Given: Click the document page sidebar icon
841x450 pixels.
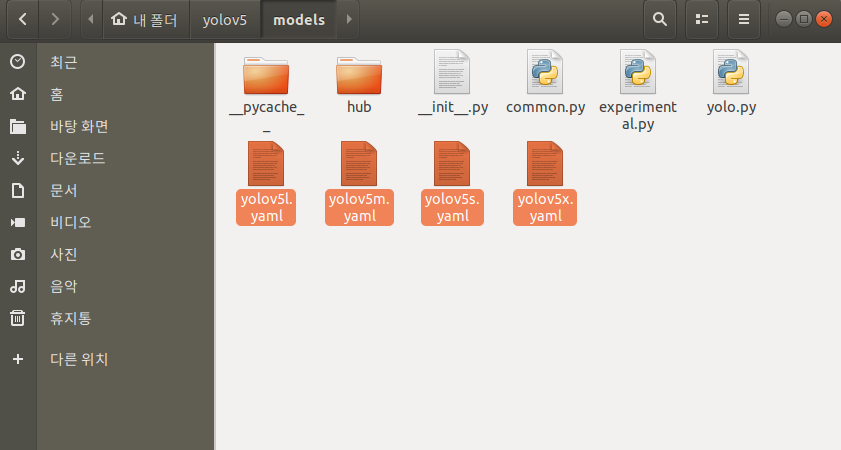Looking at the screenshot, I should (x=18, y=190).
